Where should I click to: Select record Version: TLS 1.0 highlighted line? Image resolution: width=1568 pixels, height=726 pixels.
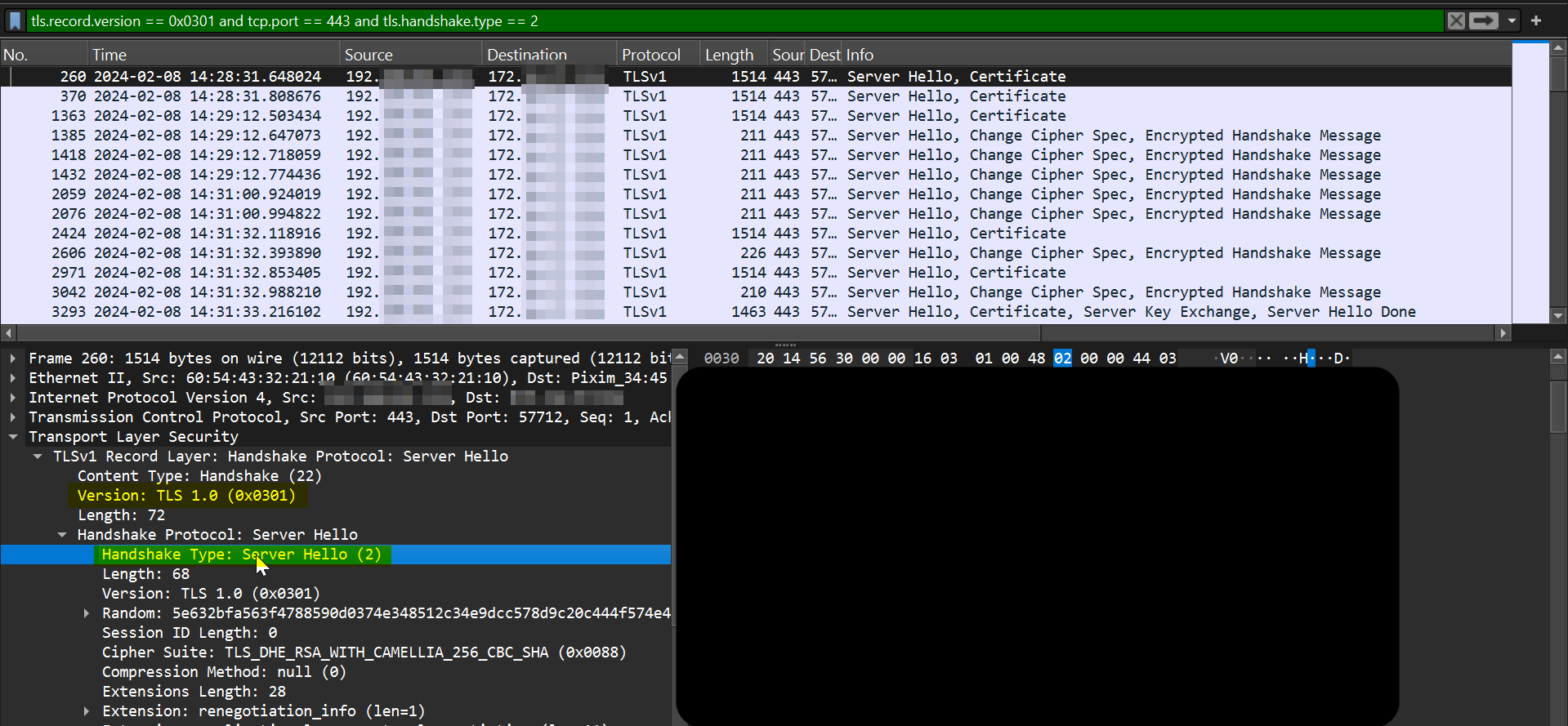pos(186,495)
